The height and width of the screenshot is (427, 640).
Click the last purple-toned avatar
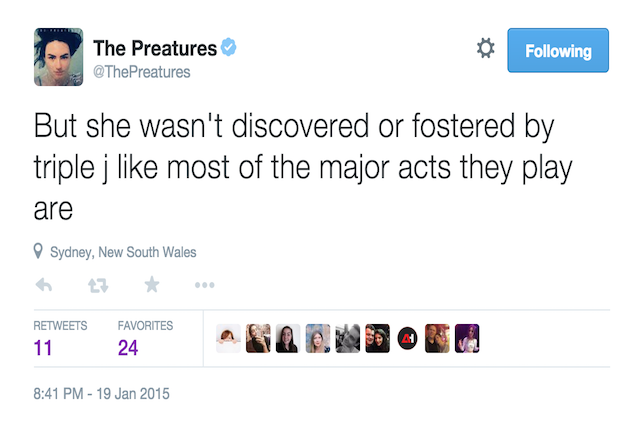(x=467, y=338)
